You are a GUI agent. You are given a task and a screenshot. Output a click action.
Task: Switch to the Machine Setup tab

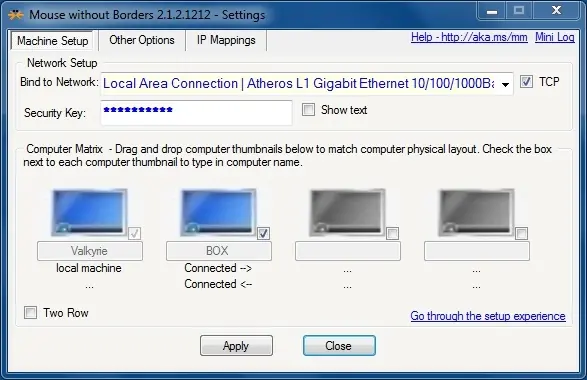coord(52,40)
